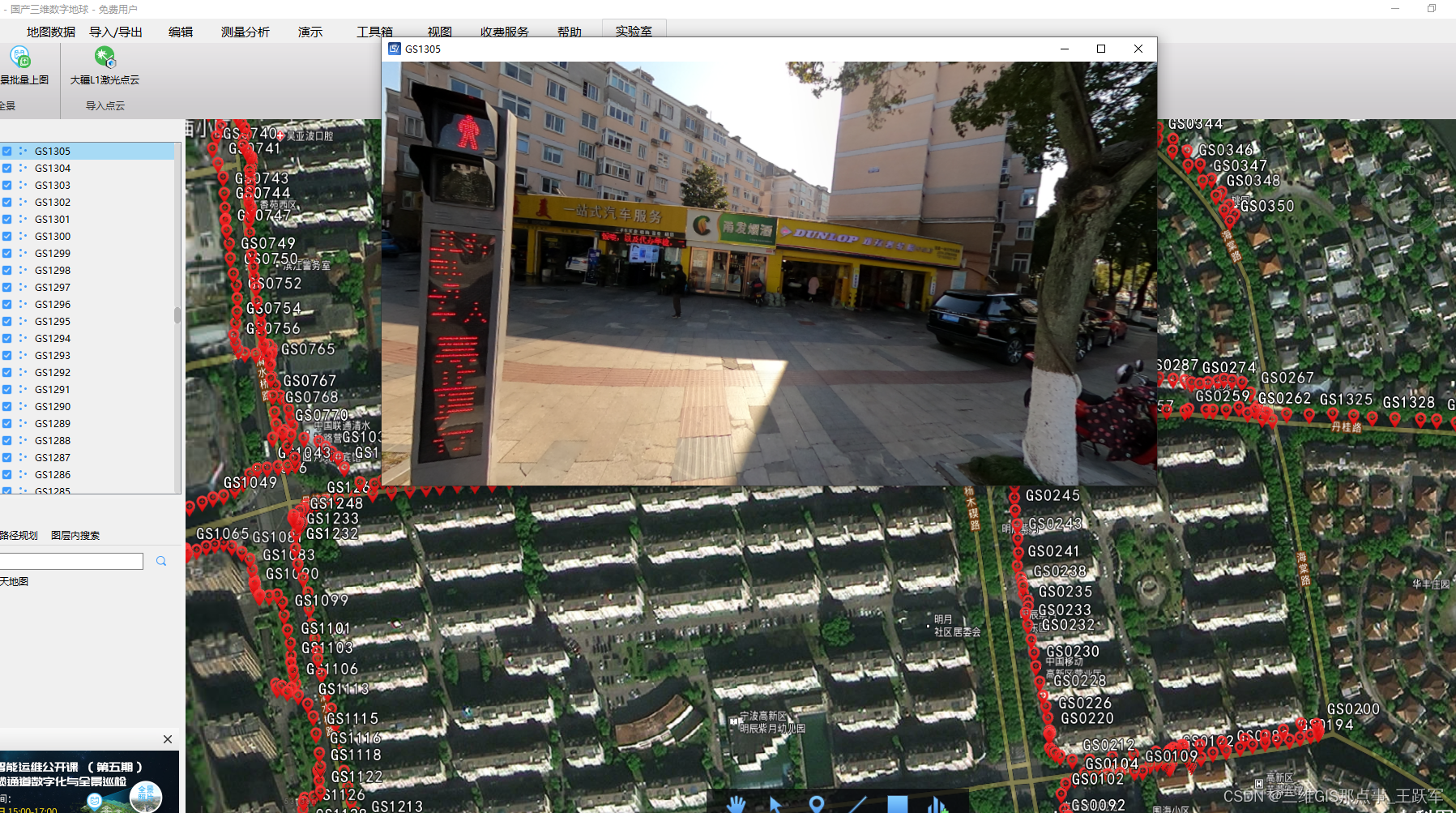Click the search magnifier icon
1456x813 pixels.
click(161, 561)
